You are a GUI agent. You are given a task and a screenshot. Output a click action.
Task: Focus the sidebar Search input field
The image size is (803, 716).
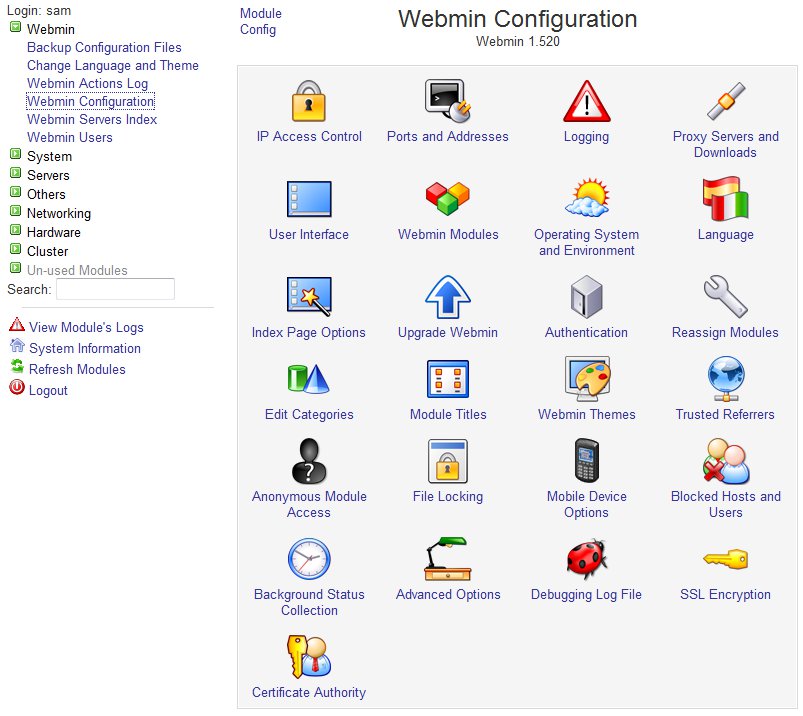pos(115,289)
